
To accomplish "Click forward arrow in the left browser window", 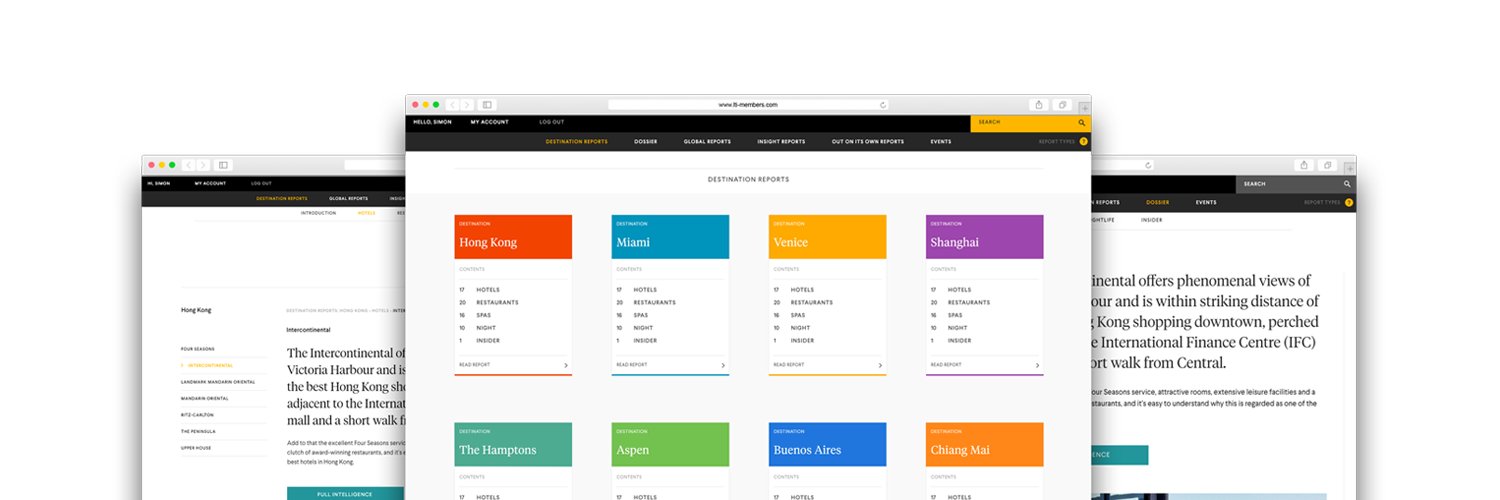I will [202, 165].
